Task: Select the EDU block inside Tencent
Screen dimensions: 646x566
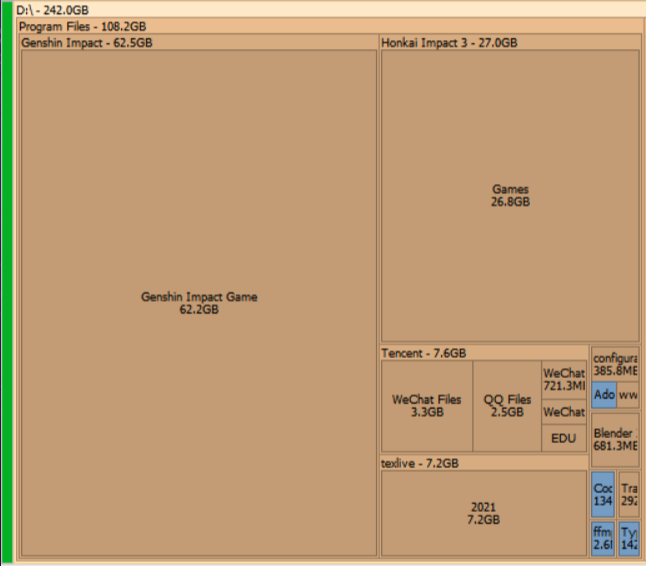Action: tap(563, 439)
